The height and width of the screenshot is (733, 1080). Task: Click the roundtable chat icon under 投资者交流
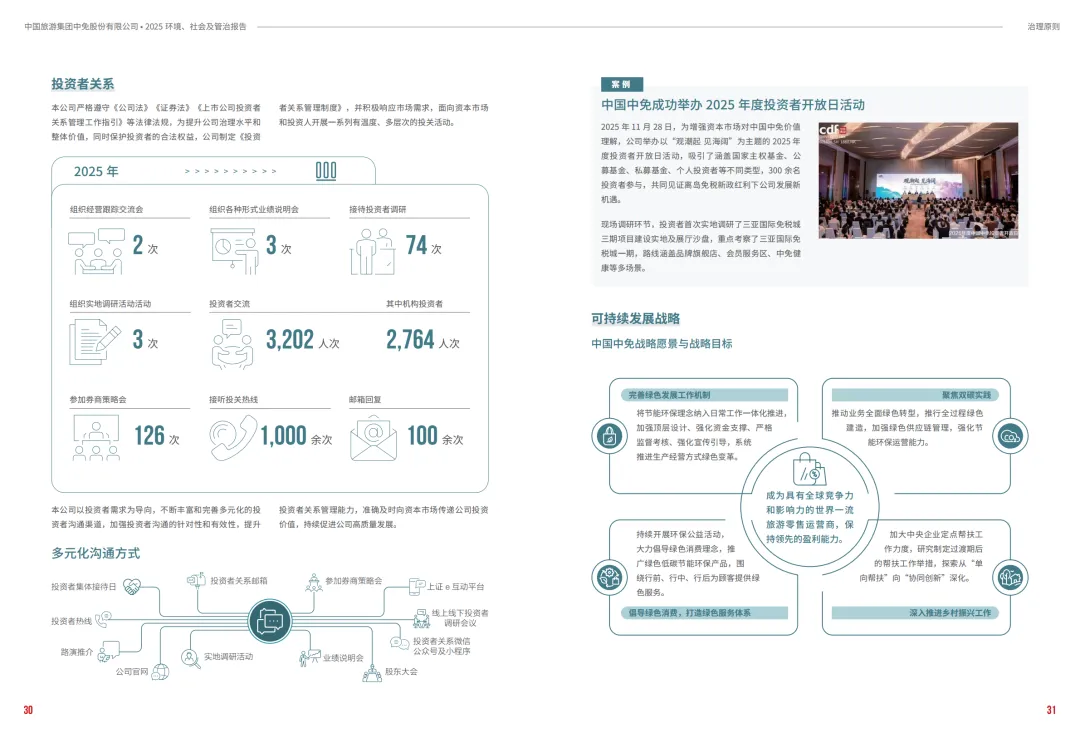tap(232, 344)
